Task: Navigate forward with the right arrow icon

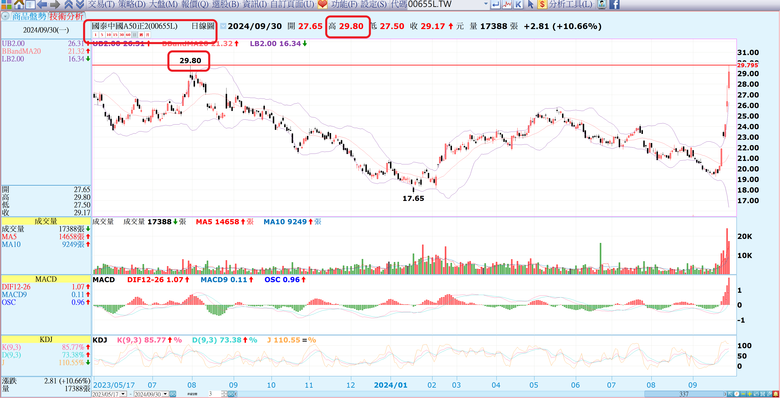Action: point(55,5)
